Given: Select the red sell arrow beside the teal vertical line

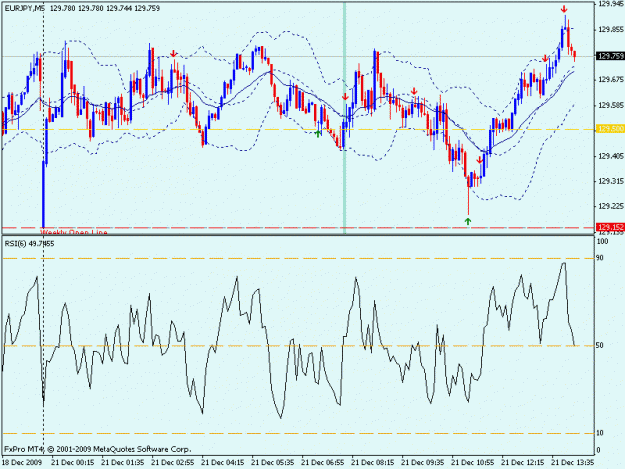Looking at the screenshot, I should click(x=345, y=96).
